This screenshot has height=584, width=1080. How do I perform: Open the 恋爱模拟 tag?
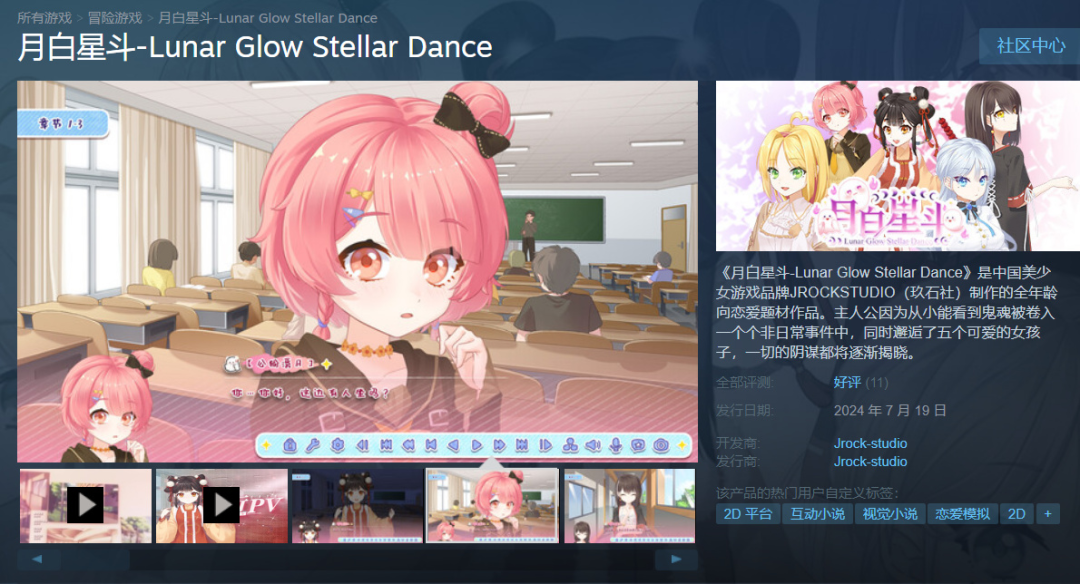[962, 514]
